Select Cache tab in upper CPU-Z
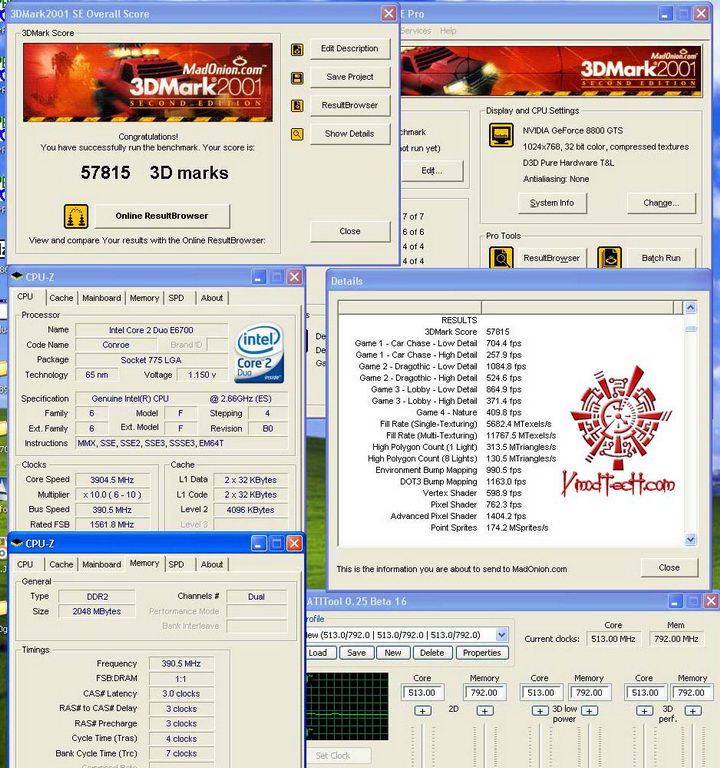The width and height of the screenshot is (720, 768). pos(61,298)
